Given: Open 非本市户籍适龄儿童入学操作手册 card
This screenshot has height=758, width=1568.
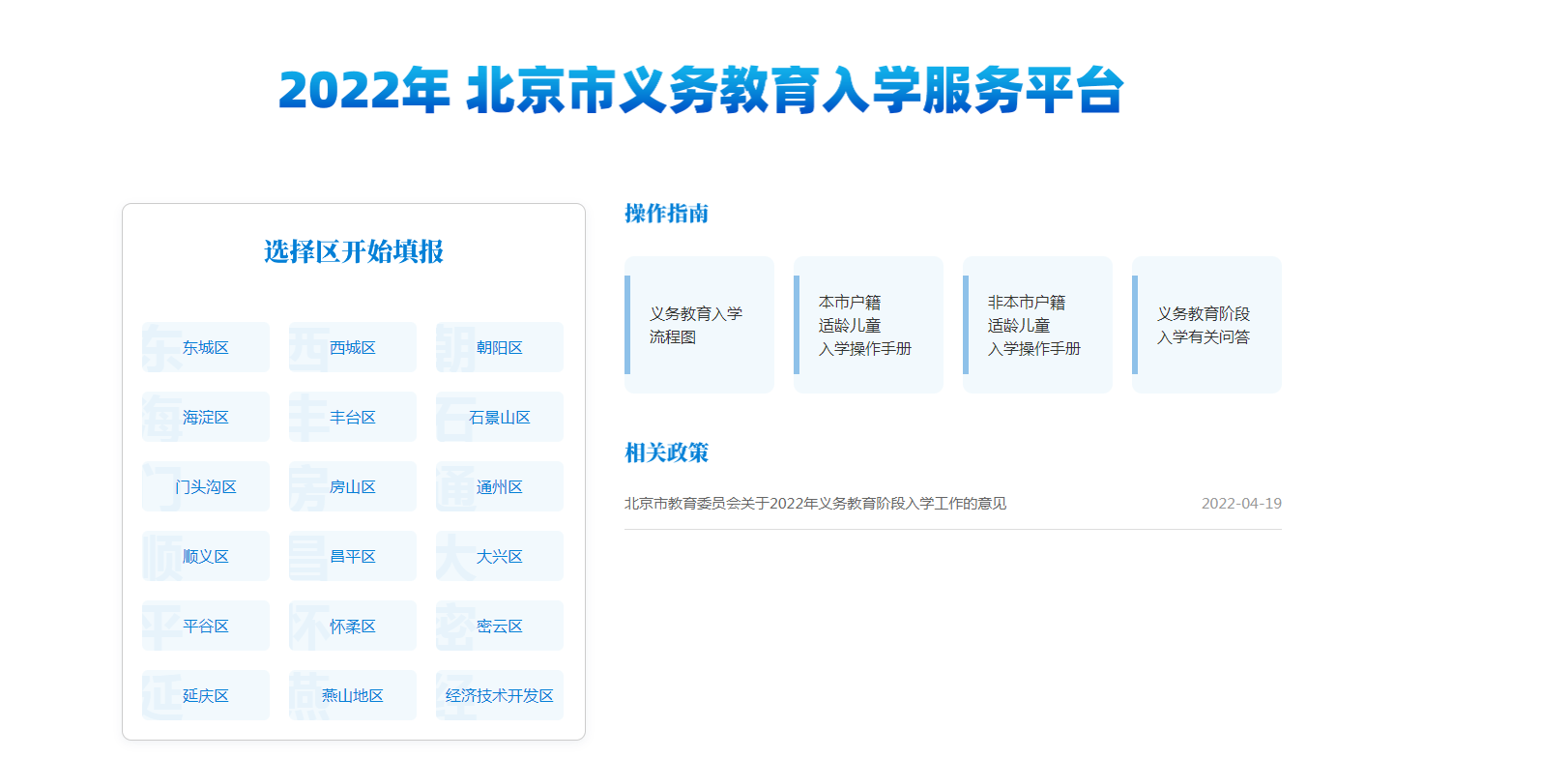Looking at the screenshot, I should 1037,325.
